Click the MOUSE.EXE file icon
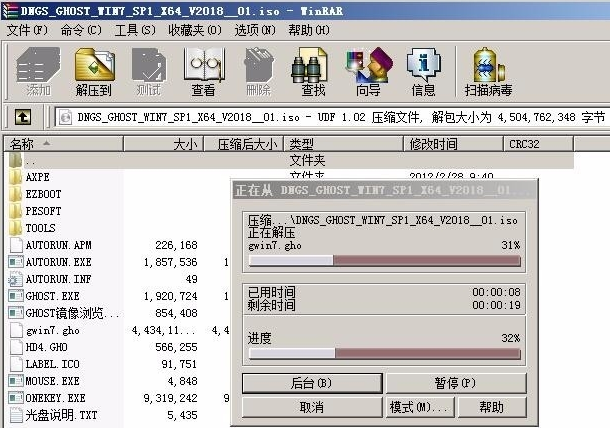This screenshot has height=428, width=610. 16,381
